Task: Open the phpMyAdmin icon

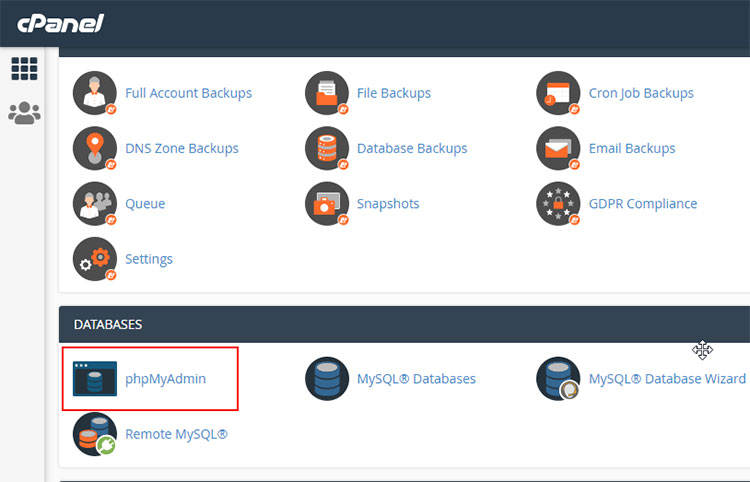Action: [95, 380]
